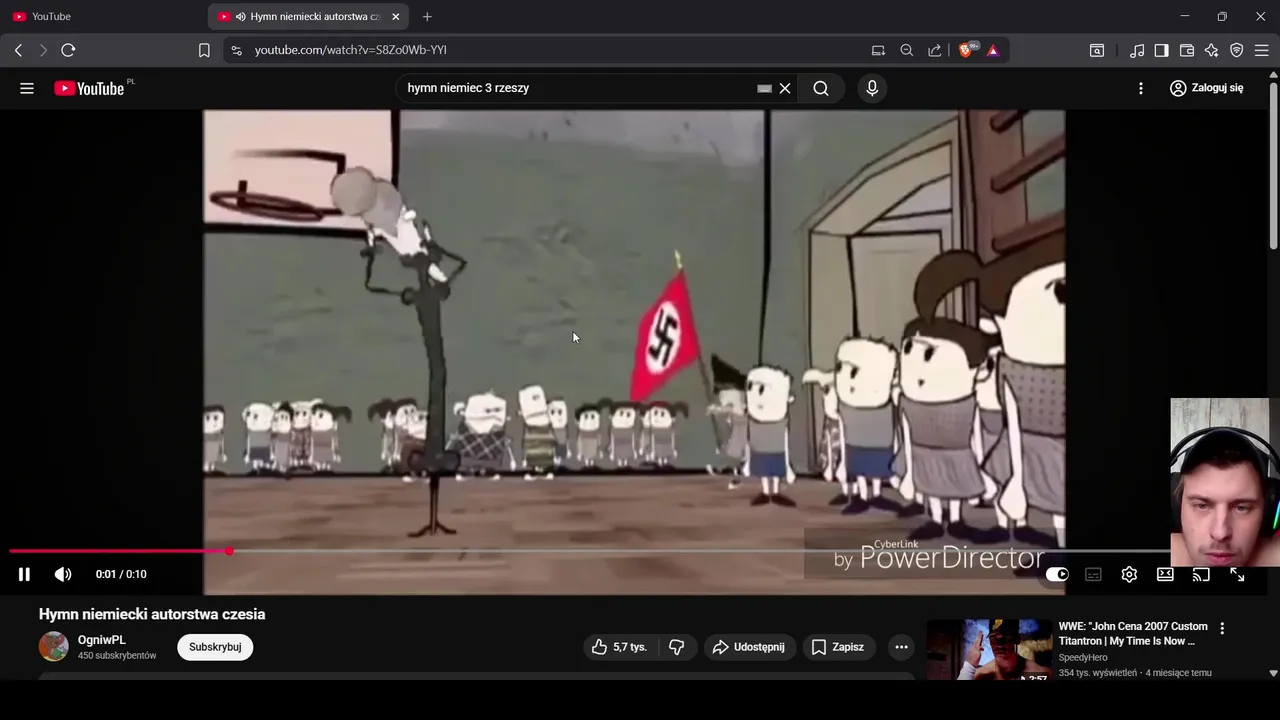1280x720 pixels.
Task: Open YouTube settings three-dot menu
Action: 1140,88
